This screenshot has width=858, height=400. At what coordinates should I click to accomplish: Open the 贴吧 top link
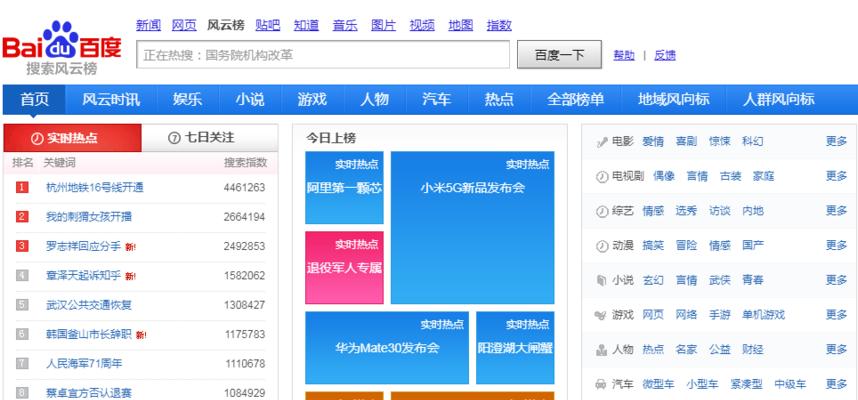pyautogui.click(x=268, y=25)
